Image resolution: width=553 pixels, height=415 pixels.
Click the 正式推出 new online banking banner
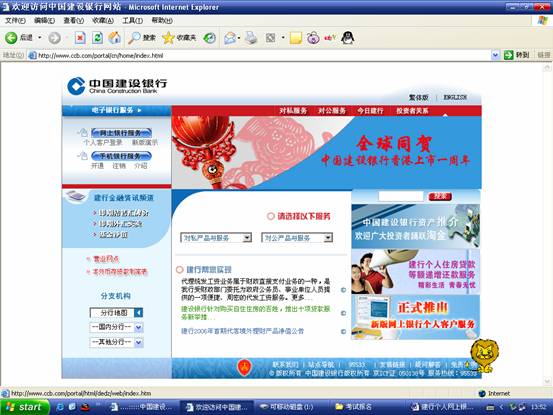click(415, 318)
